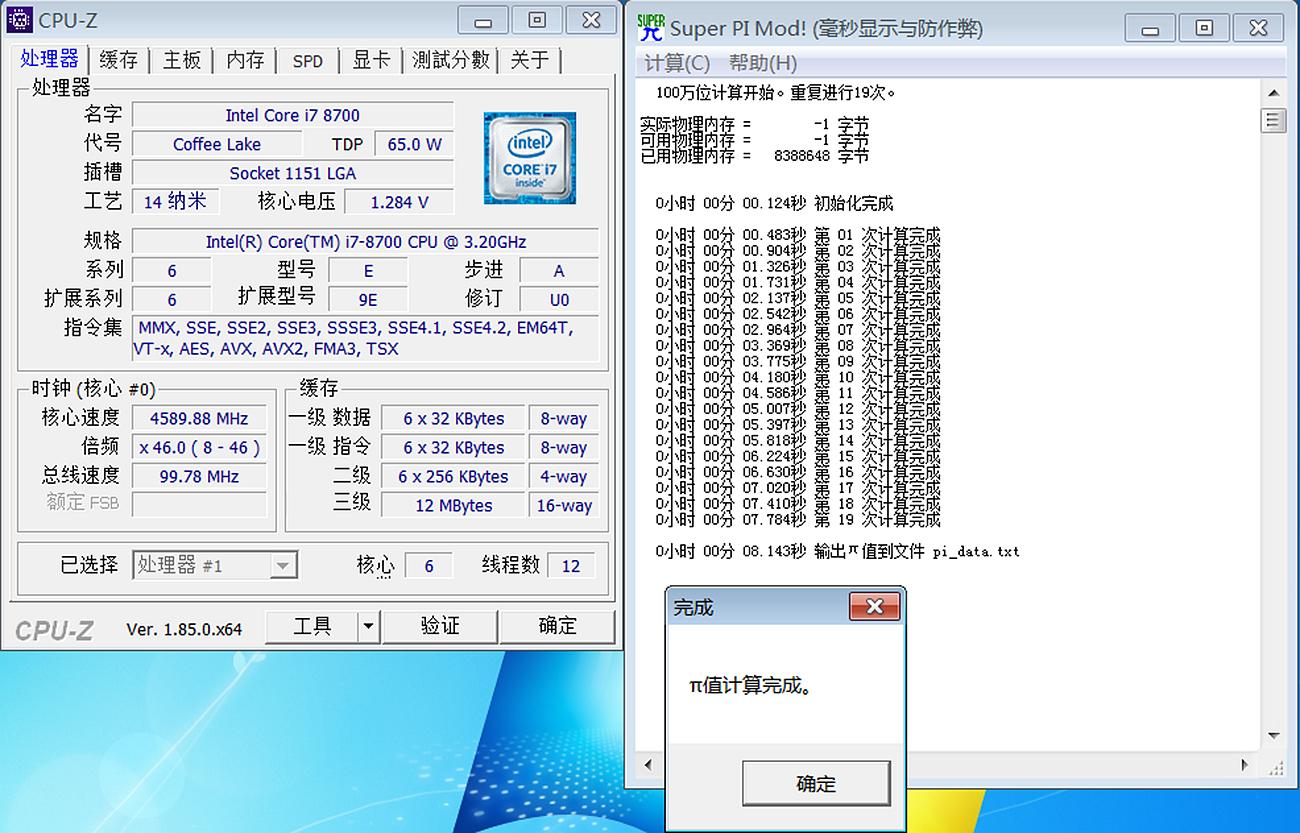Image resolution: width=1300 pixels, height=833 pixels.
Task: Maximize the Super PI window
Action: (1204, 28)
